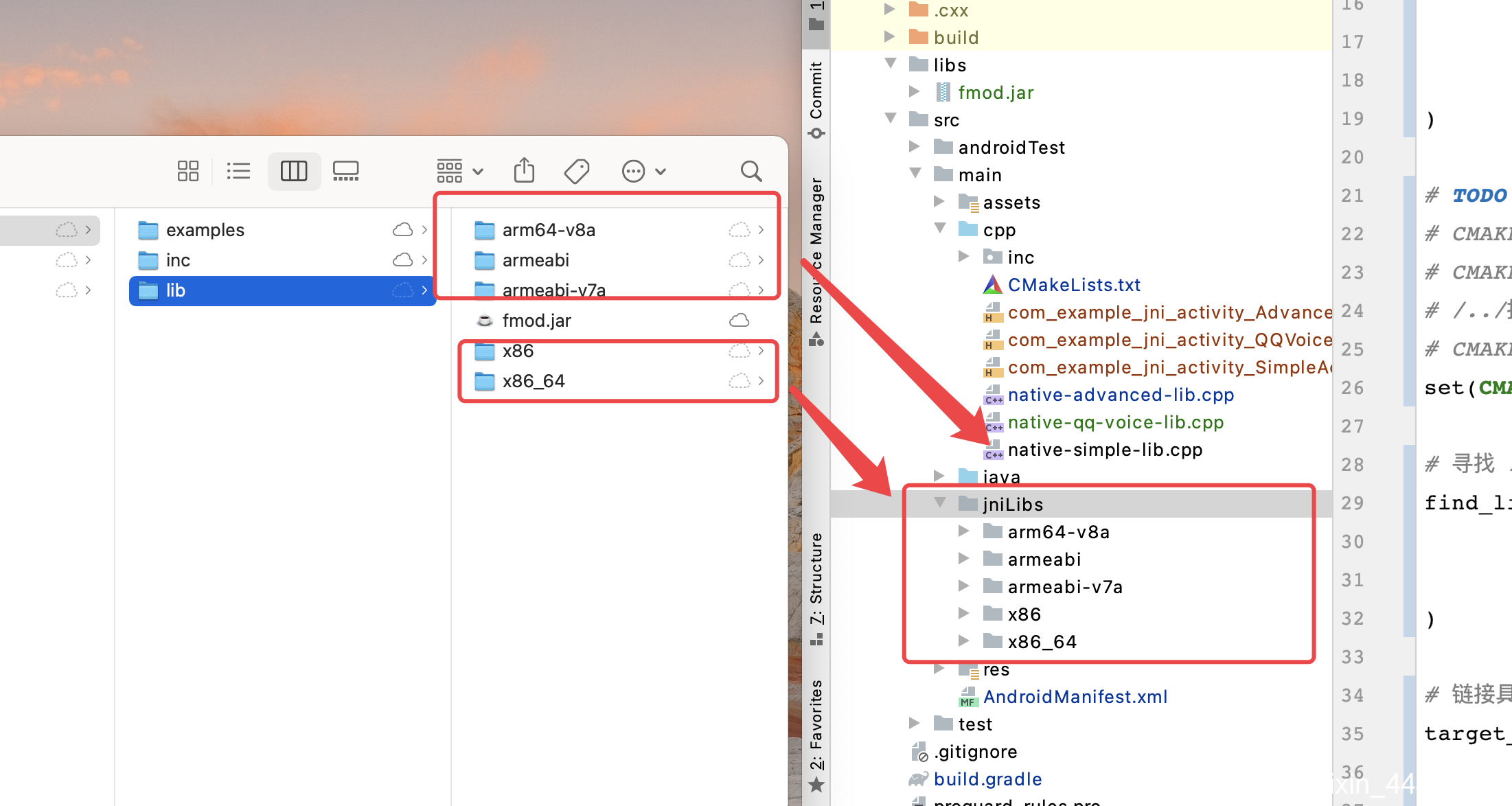Open Finder search magnifier
Screen dimensions: 1512x806
click(751, 171)
